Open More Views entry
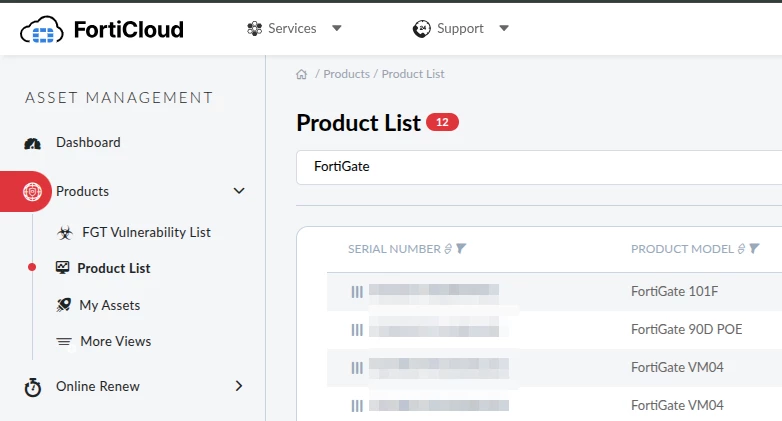Screen dimensions: 782x421 [116, 342]
